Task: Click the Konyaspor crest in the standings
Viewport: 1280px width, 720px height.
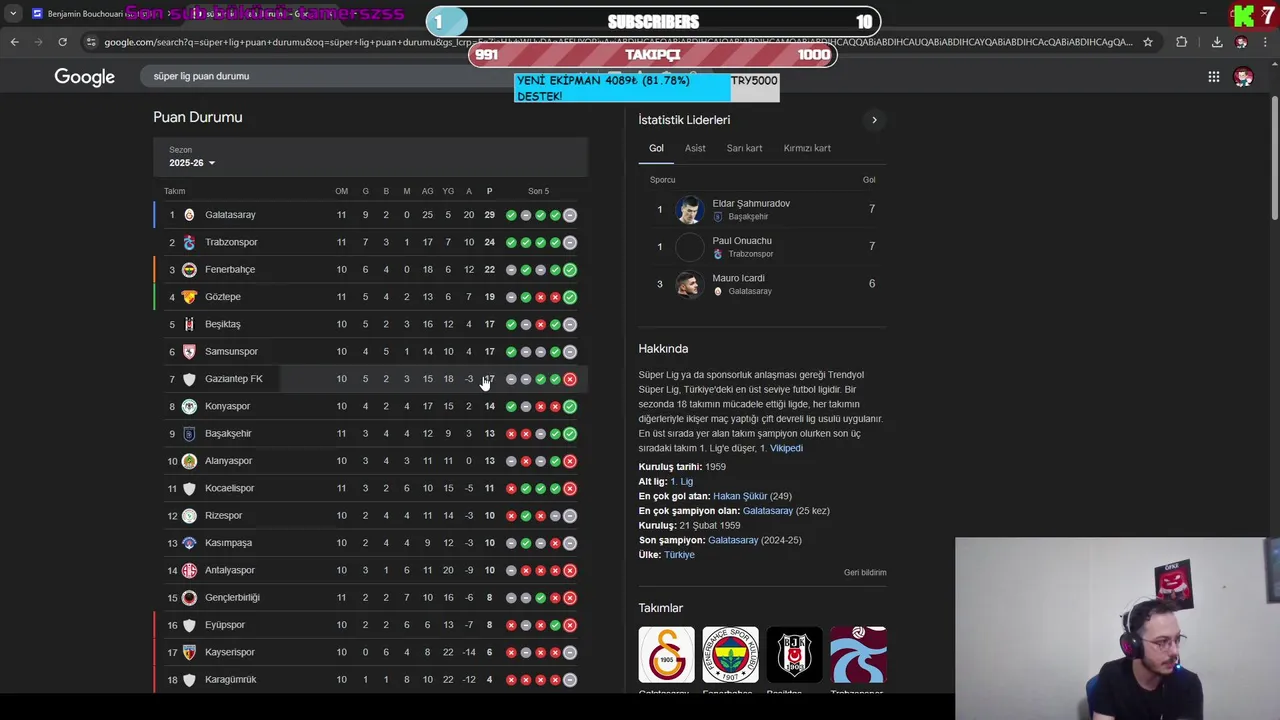Action: pos(189,406)
